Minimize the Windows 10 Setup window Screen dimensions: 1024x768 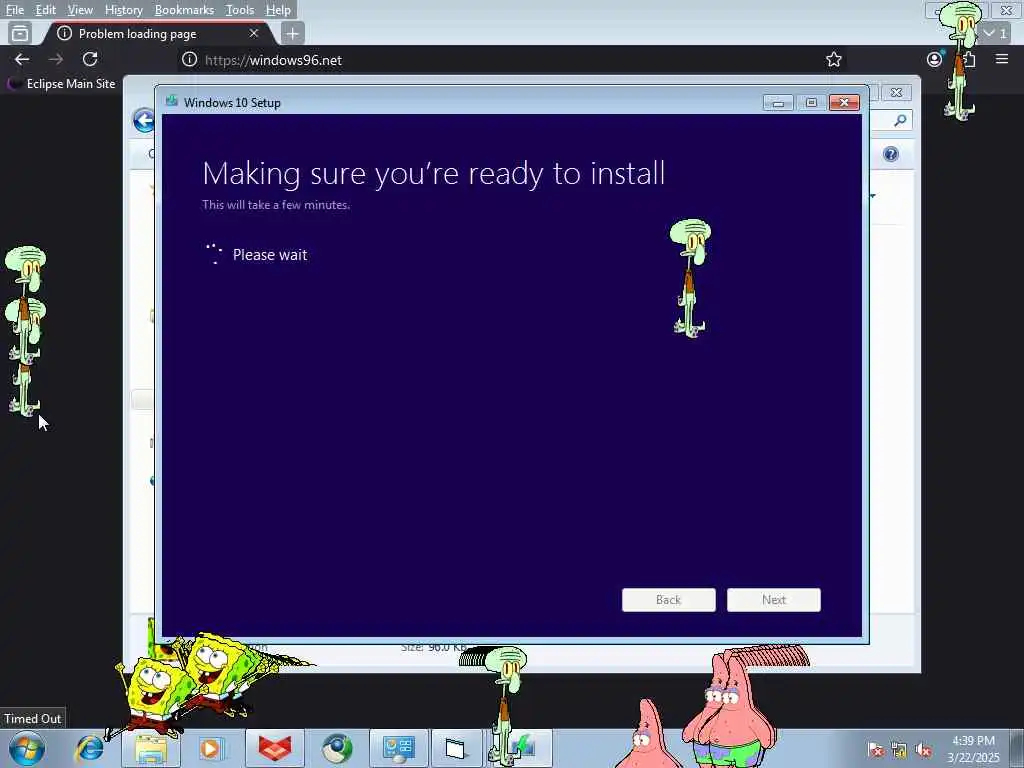point(778,103)
